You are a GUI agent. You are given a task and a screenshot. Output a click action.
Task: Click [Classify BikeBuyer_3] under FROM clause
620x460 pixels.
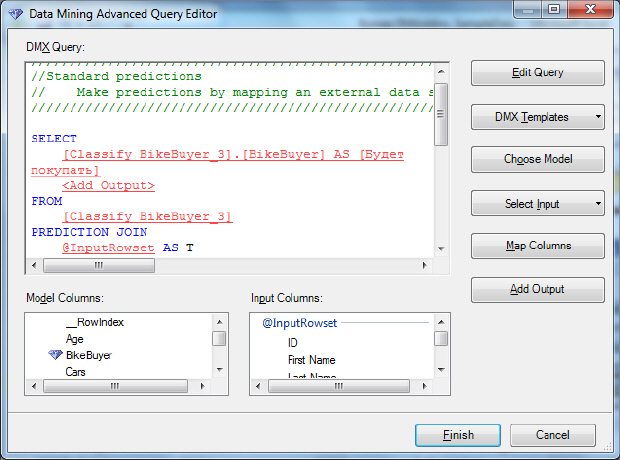click(x=147, y=217)
